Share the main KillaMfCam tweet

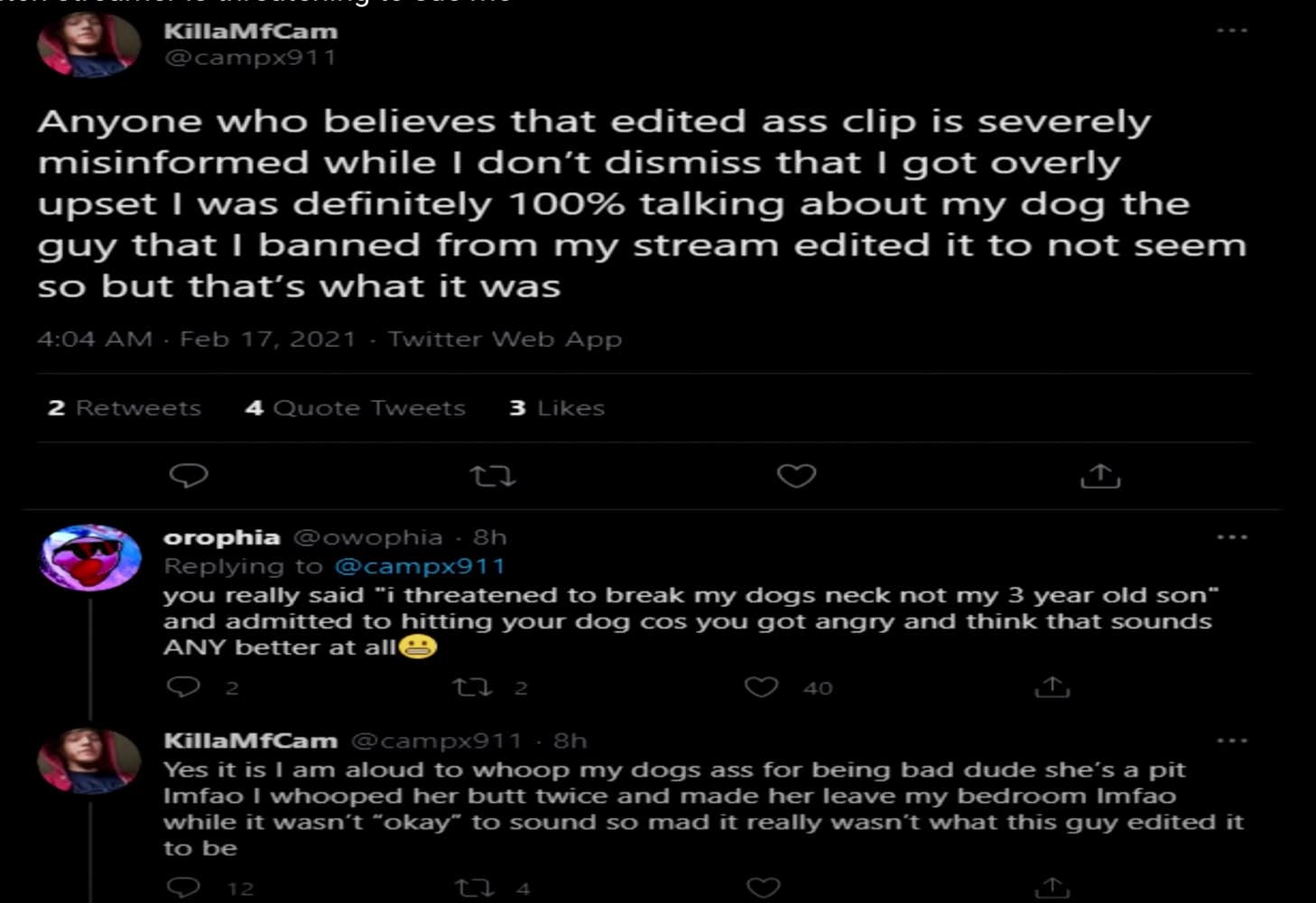tap(1100, 476)
